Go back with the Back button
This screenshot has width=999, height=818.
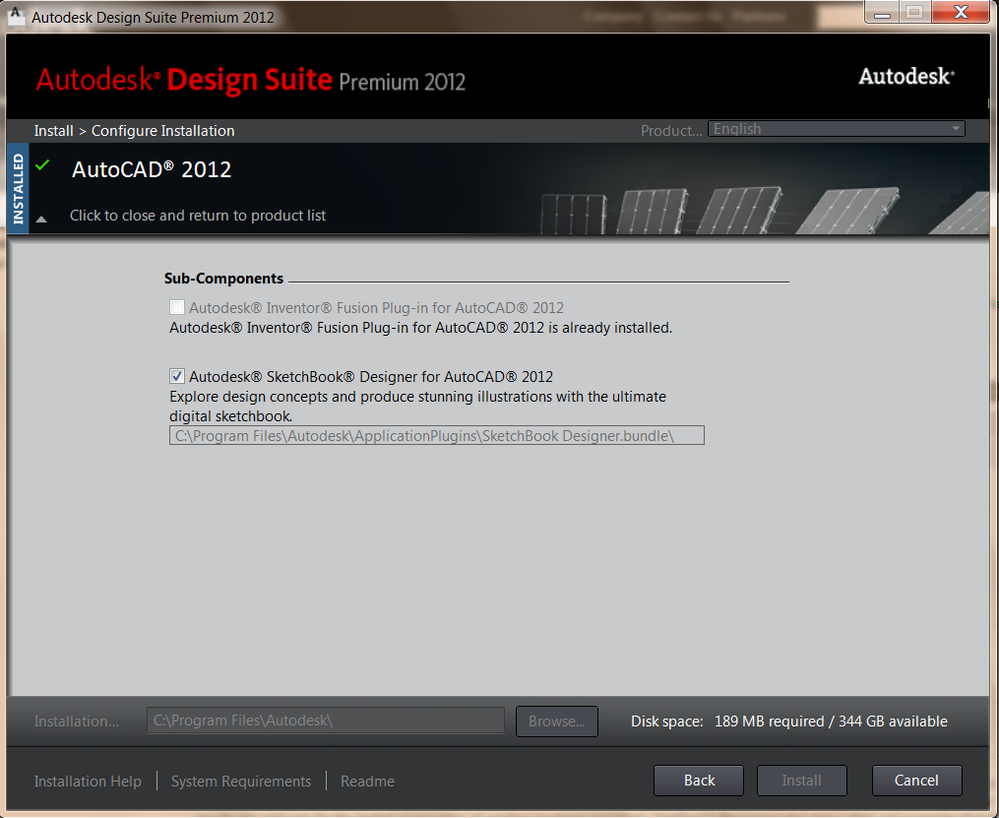699,780
